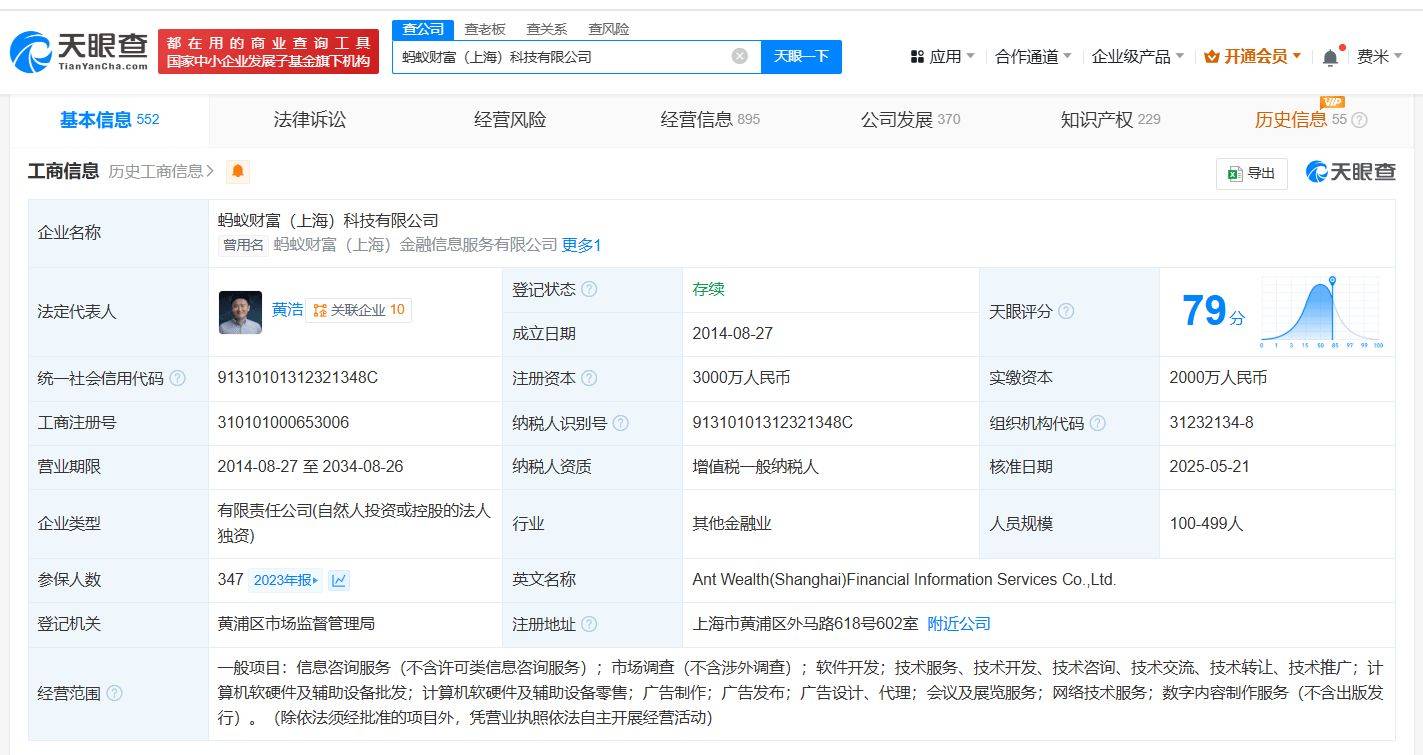Screen dimensions: 1423x755
Task: Click the 79分 score value
Action: (x=1213, y=312)
